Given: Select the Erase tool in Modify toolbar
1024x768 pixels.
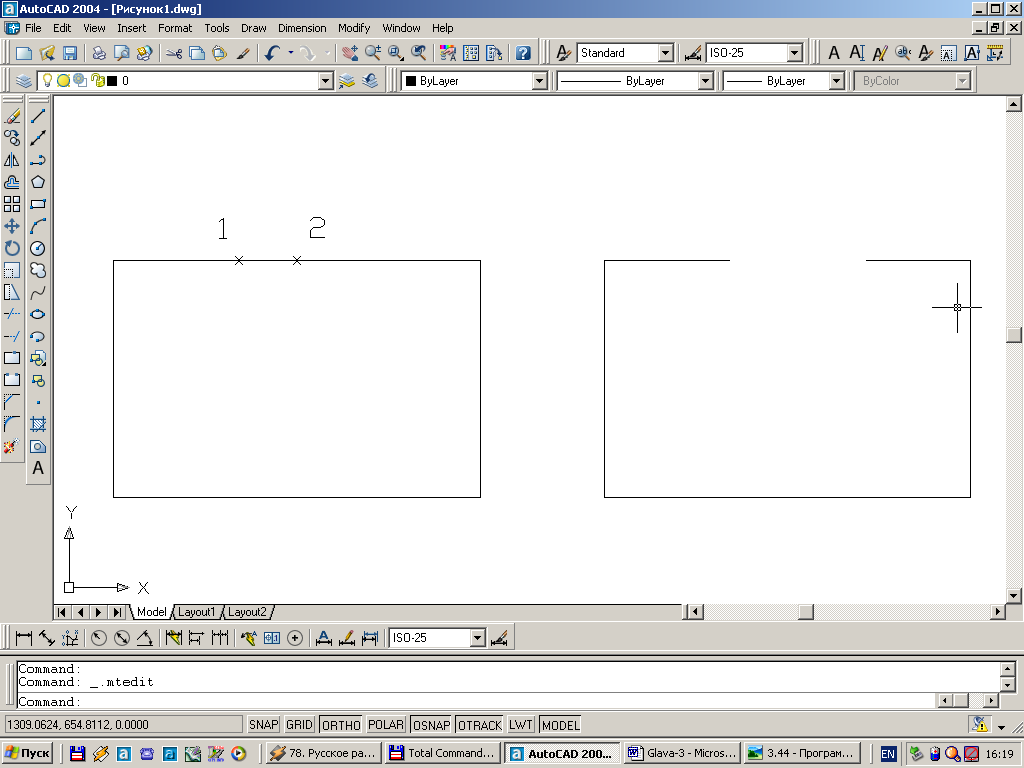Looking at the screenshot, I should pos(12,116).
